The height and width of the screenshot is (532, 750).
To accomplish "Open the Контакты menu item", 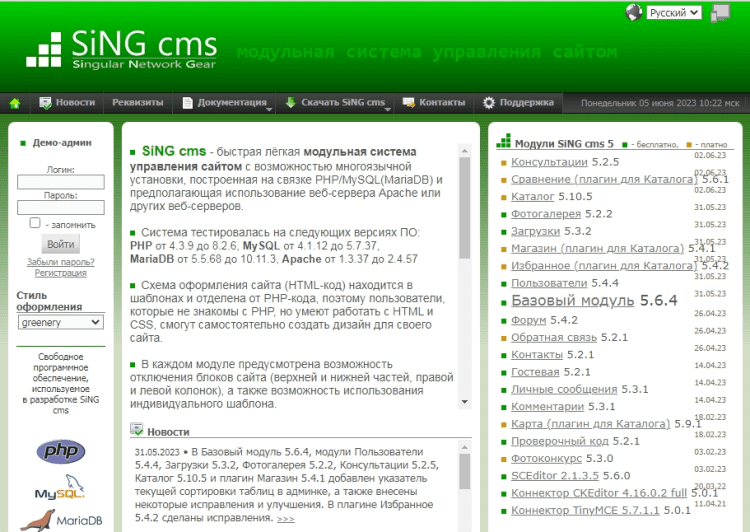I will (x=442, y=102).
